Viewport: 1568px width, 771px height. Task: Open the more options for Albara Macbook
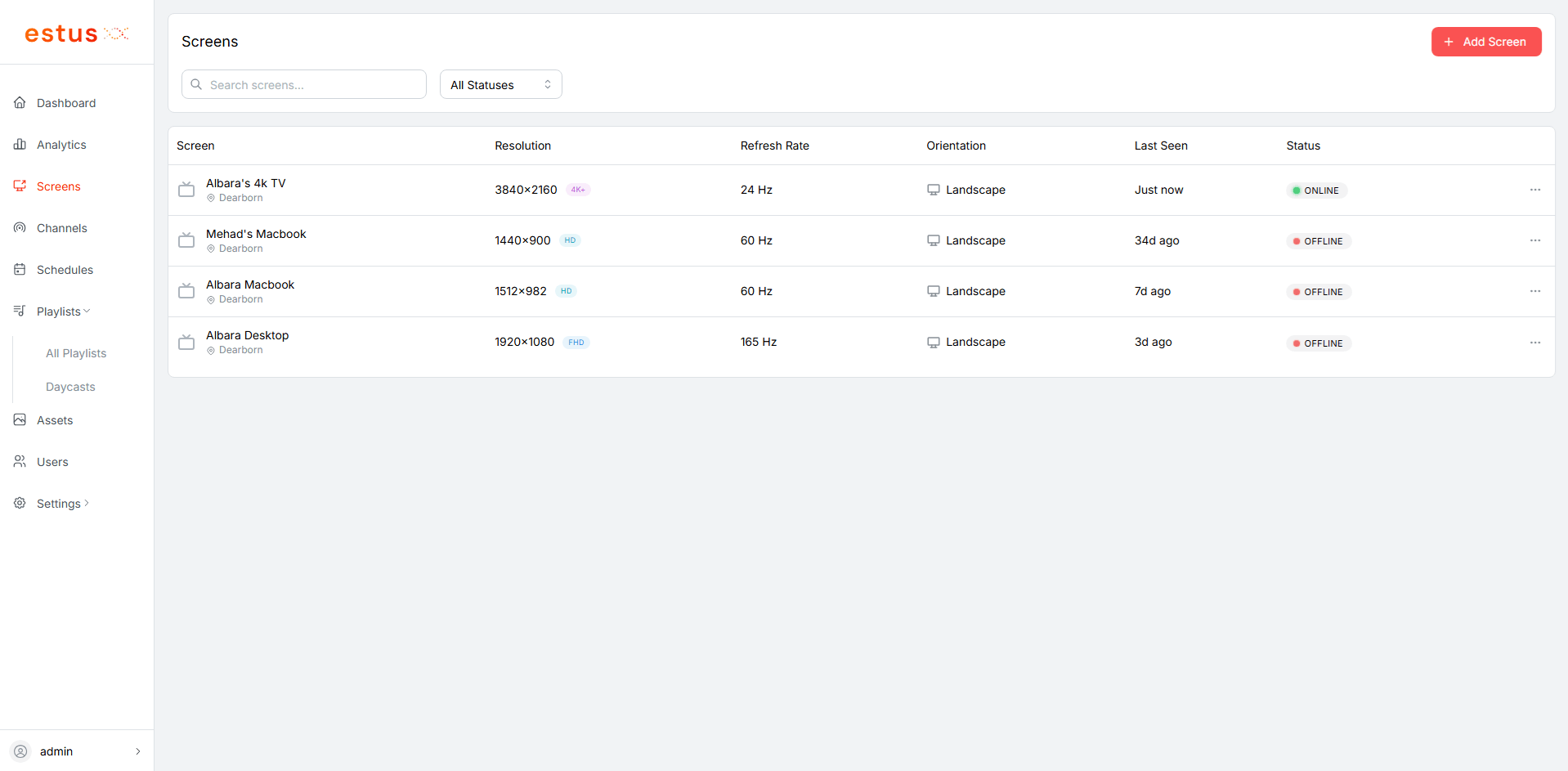coord(1535,291)
